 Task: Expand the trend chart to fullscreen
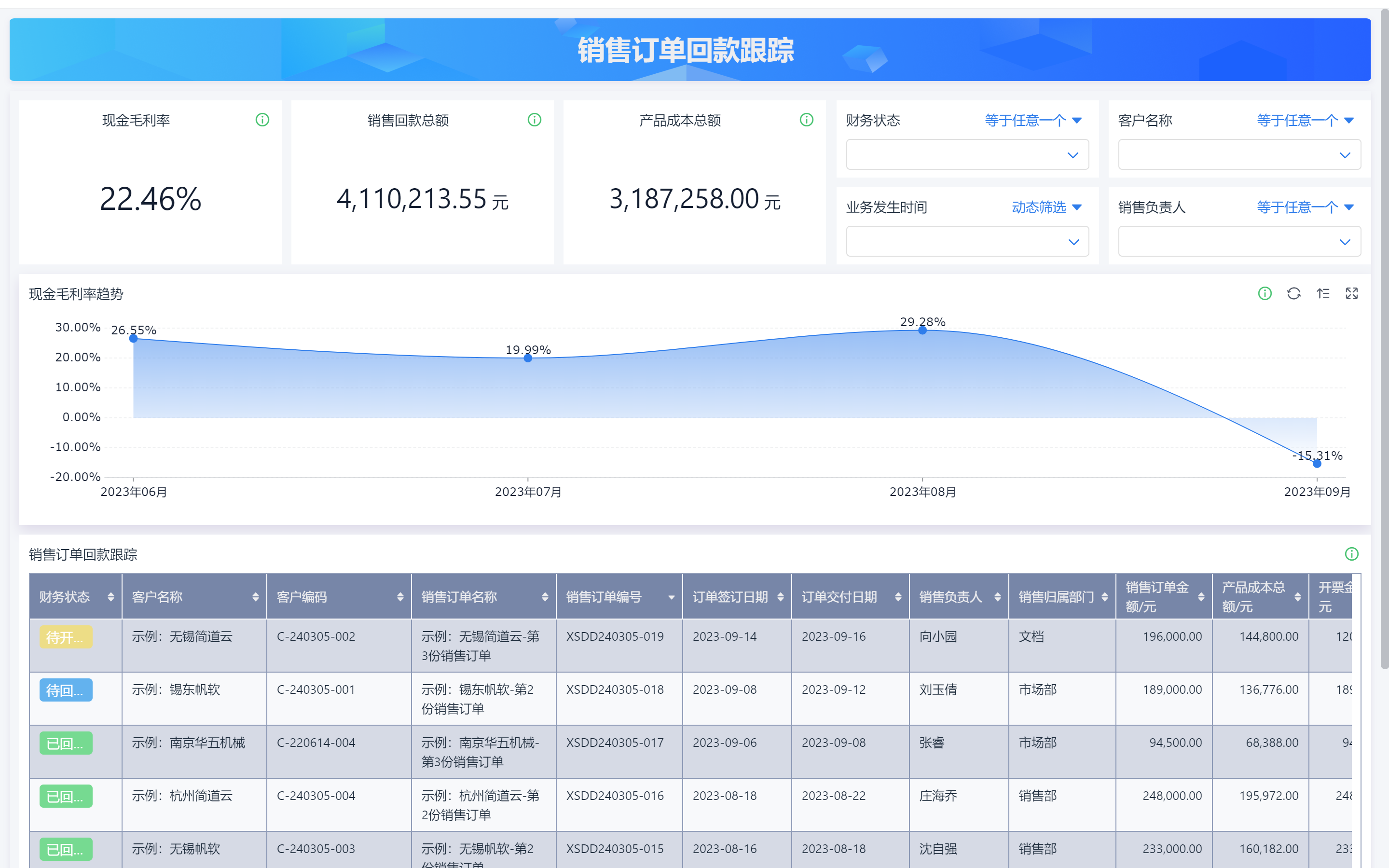tap(1352, 294)
